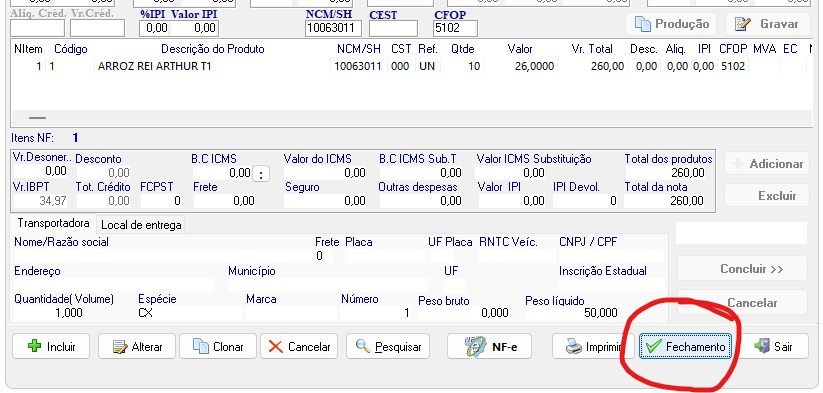Click the Excluir button
Viewport: 823px width, 393px height.
coord(767,196)
